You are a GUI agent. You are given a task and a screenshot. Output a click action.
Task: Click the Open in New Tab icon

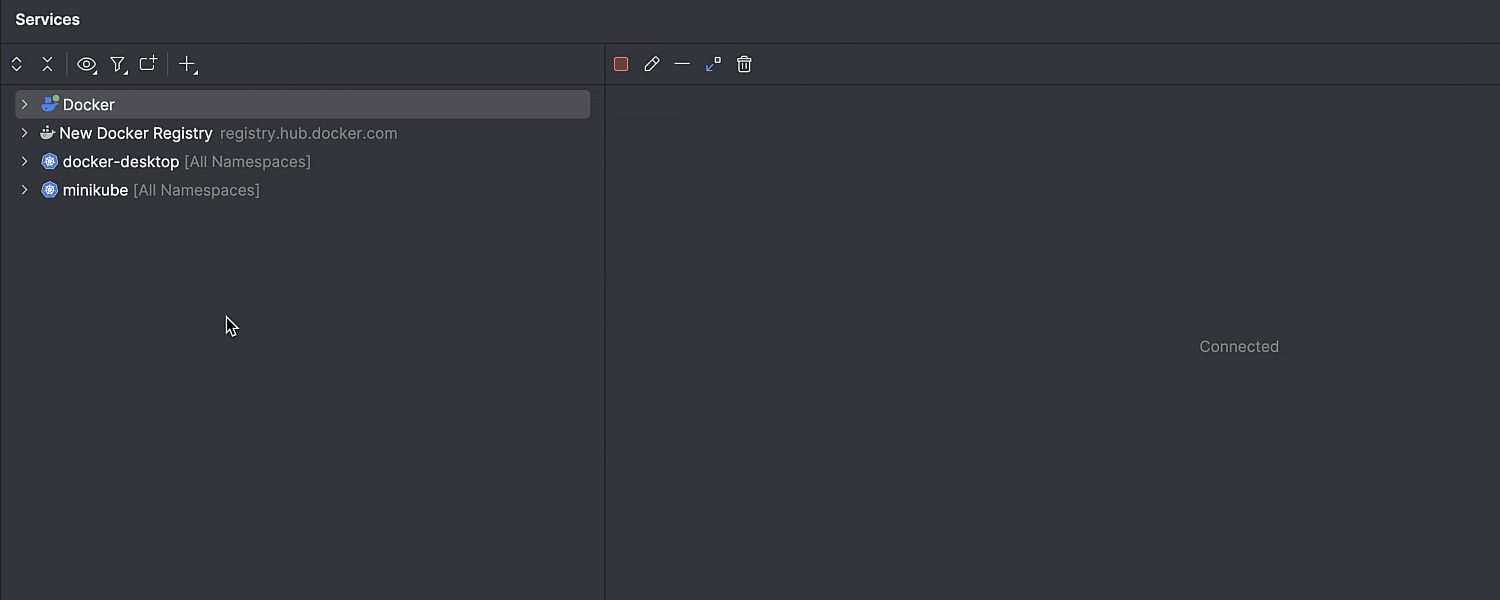[x=148, y=64]
